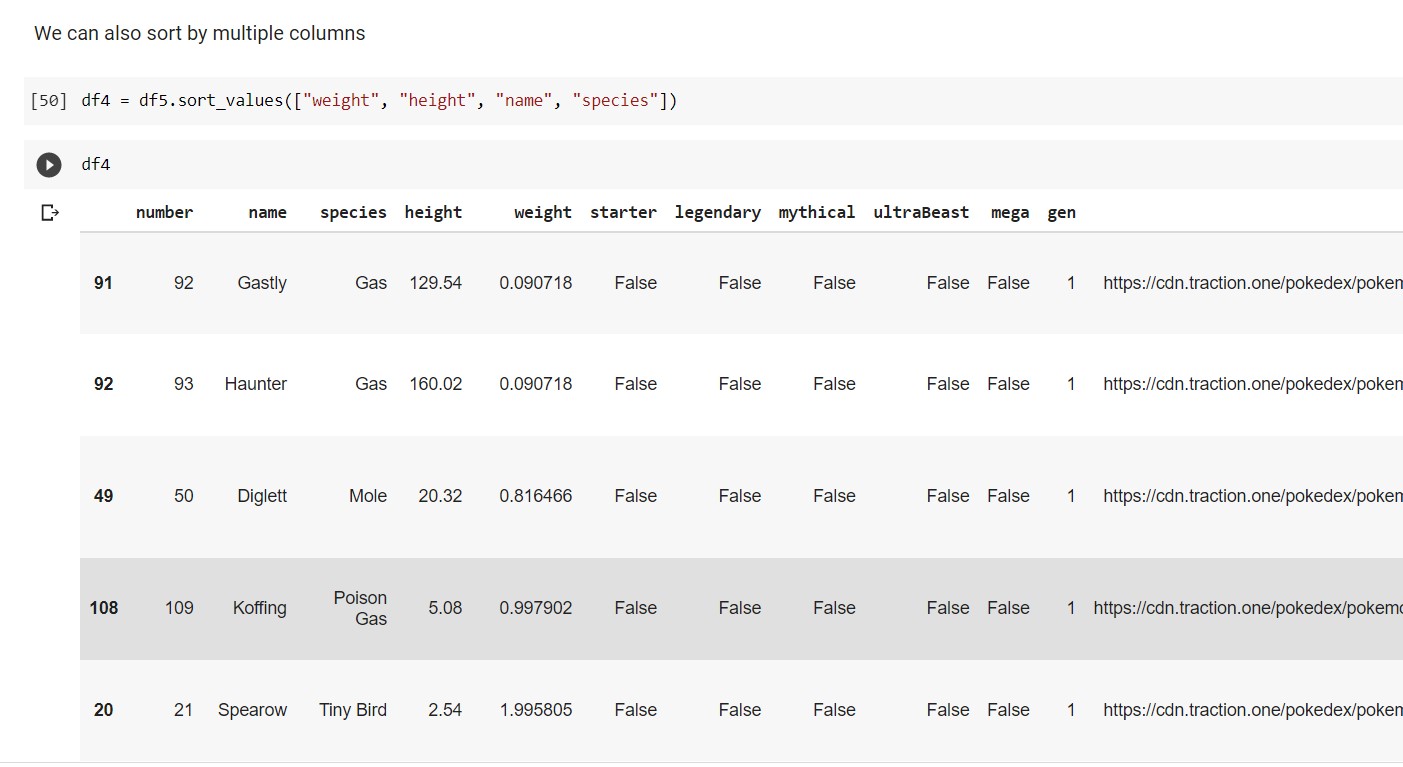Select the "species" column header

coord(353,212)
